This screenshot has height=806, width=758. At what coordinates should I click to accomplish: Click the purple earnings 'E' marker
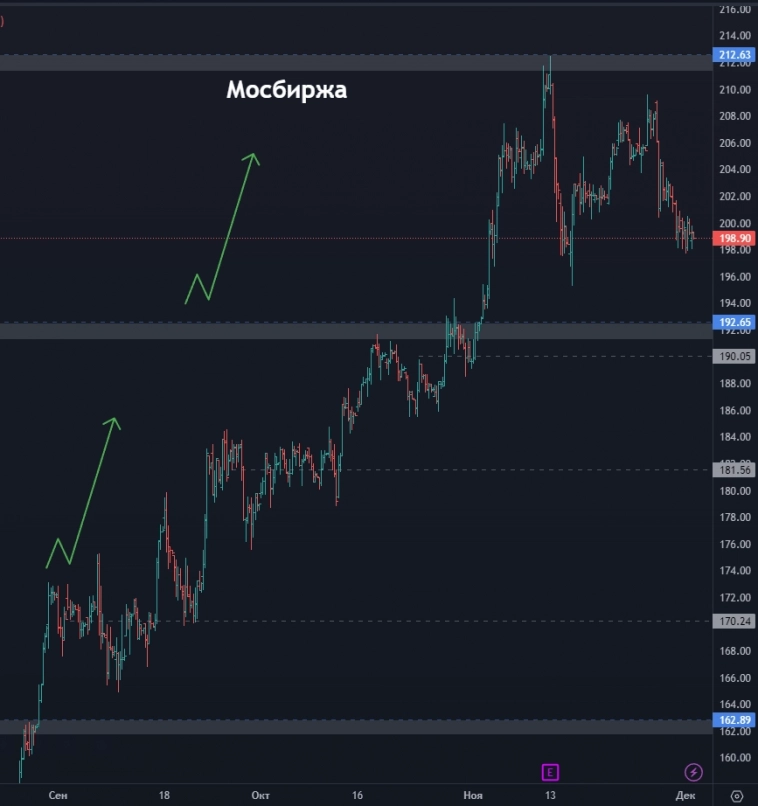(x=550, y=772)
